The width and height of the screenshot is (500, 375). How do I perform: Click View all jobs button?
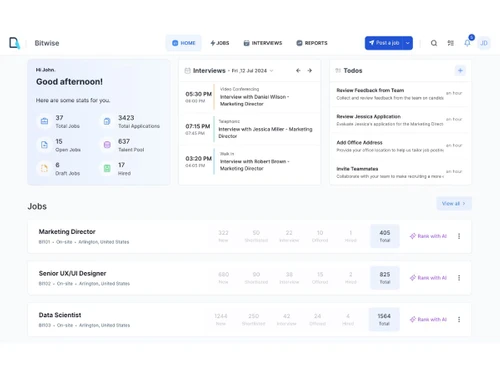[454, 203]
